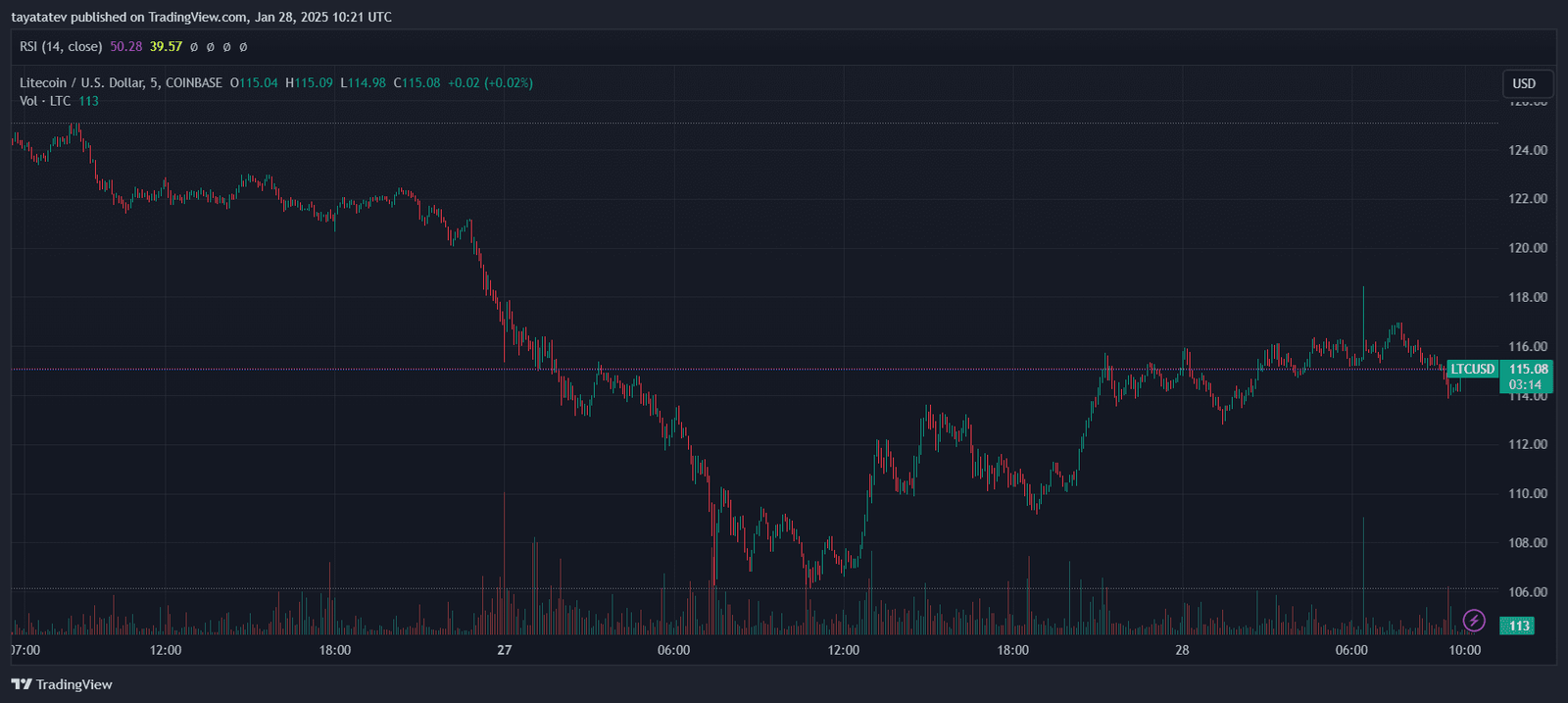Click the TradingView logo
Screen dimensions: 1568x703
(x=62, y=684)
